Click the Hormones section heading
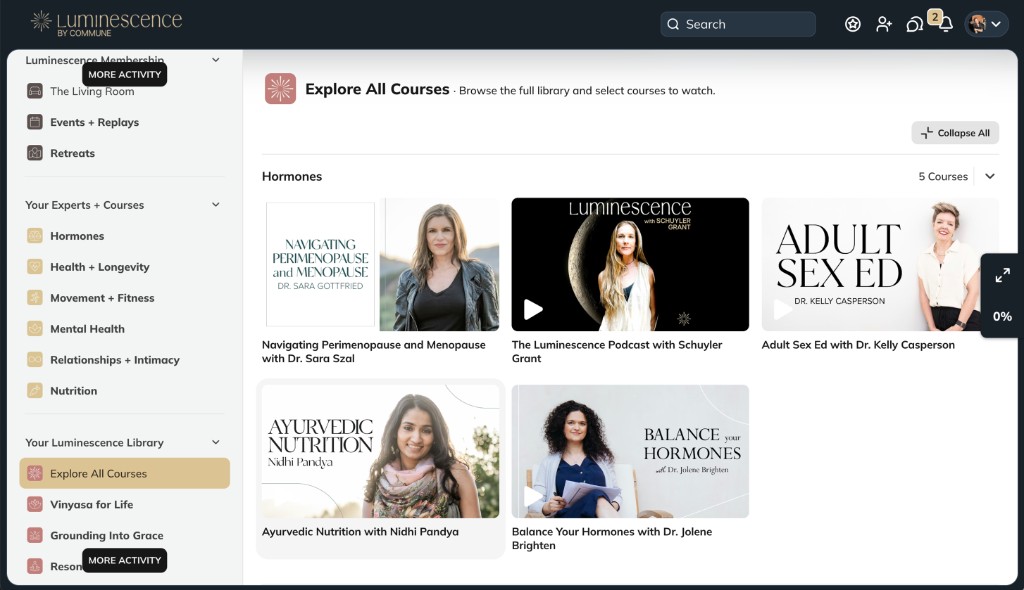The height and width of the screenshot is (590, 1024). point(292,176)
